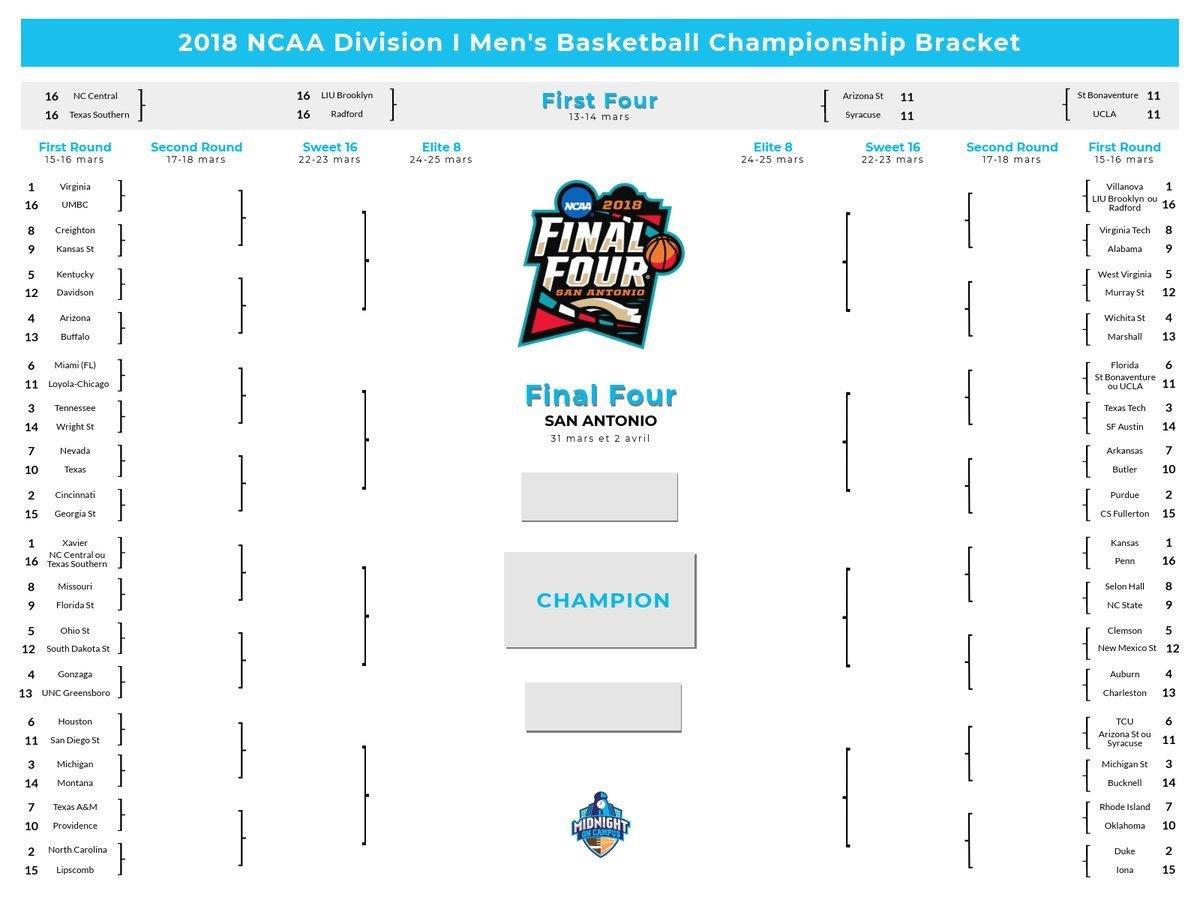Viewport: 1200px width, 900px height.
Task: Choose Duke in the bottom right
Action: (1125, 851)
